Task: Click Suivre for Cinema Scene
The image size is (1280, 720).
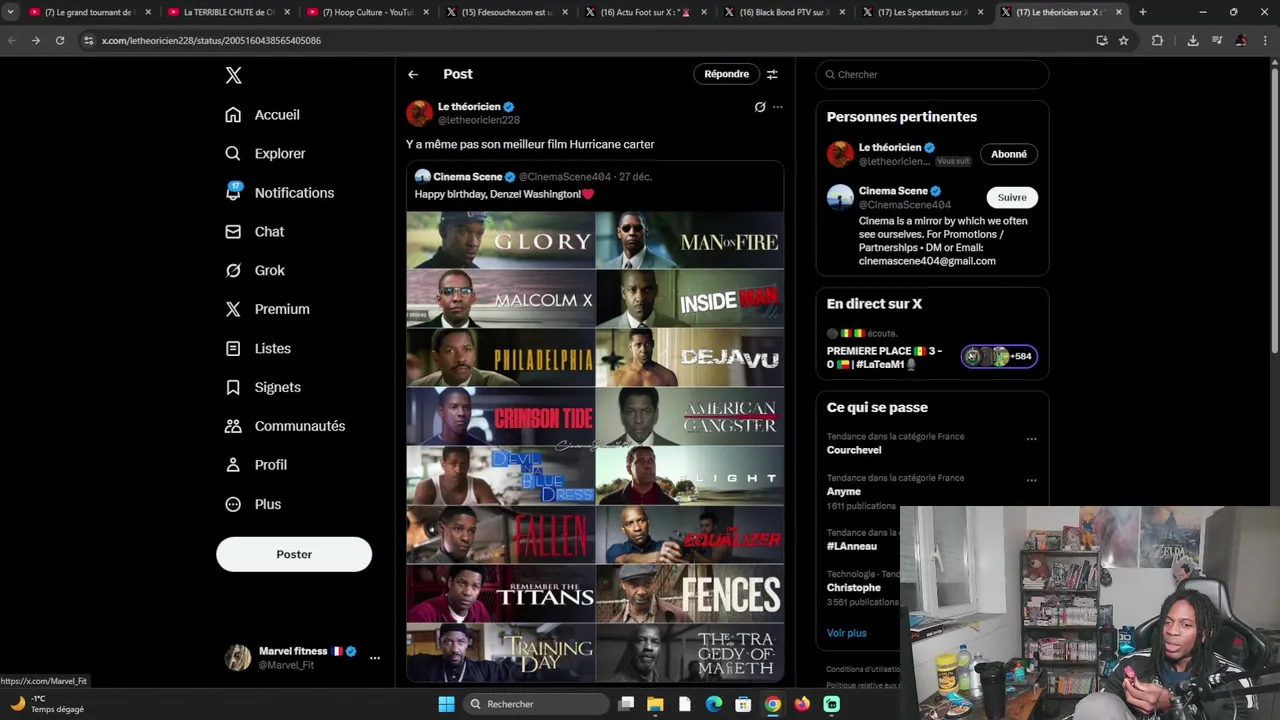Action: tap(1012, 197)
